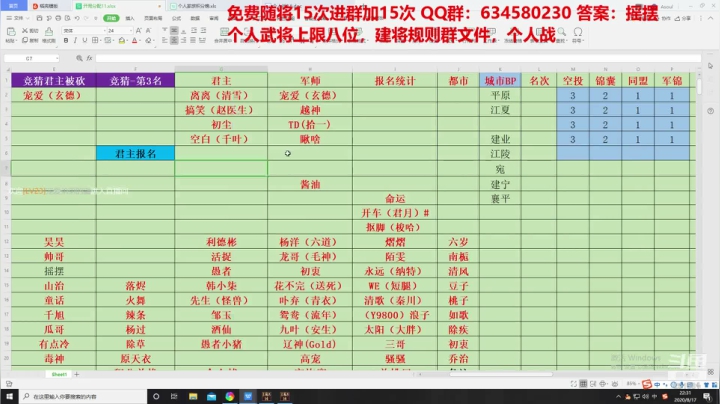Add a new sheet with plus button

[x=77, y=374]
